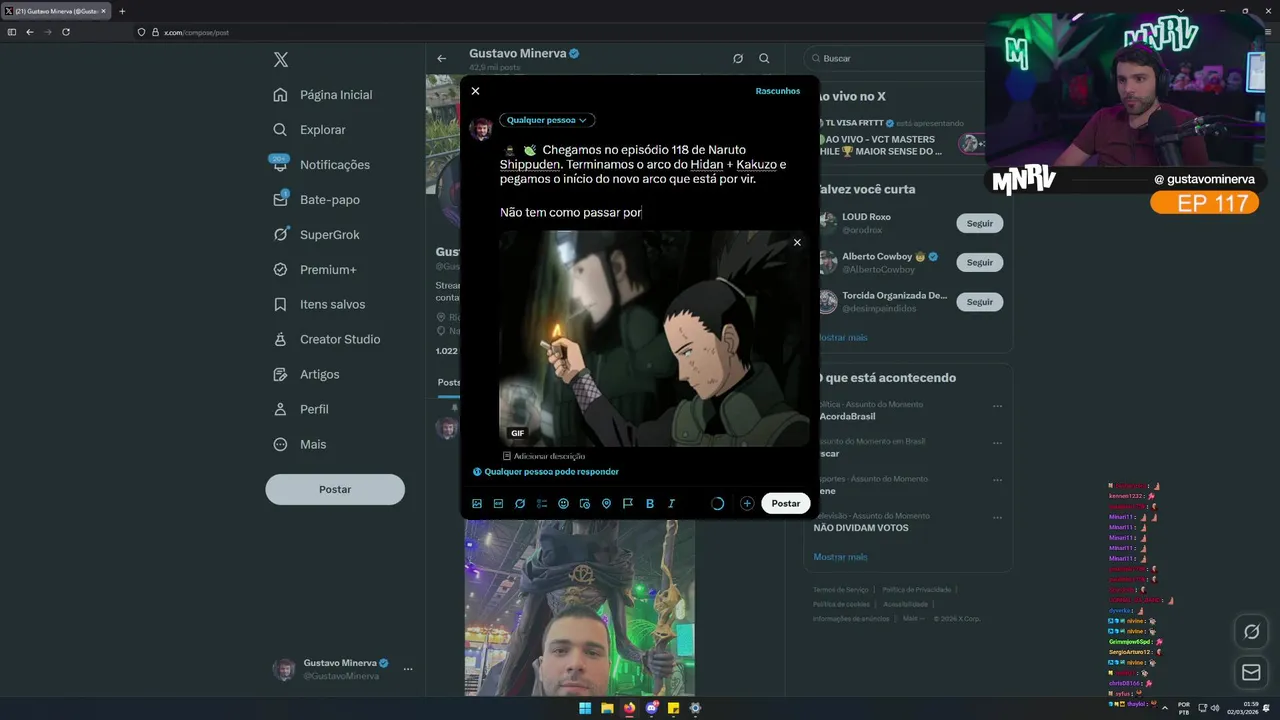Tag a location on the post
Viewport: 1280px width, 720px height.
[x=606, y=504]
